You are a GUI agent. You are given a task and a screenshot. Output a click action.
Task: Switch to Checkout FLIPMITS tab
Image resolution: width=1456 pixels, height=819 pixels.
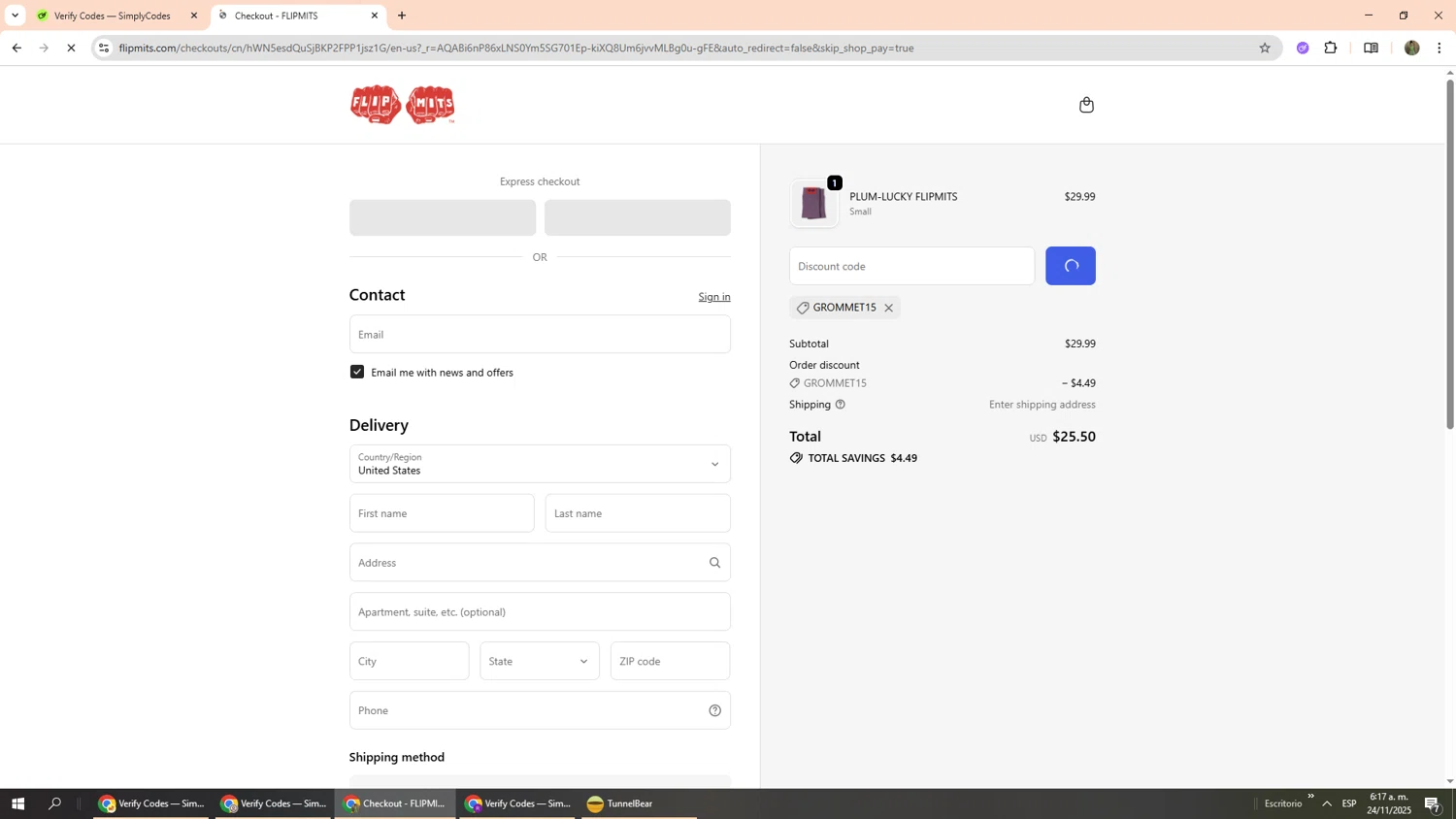tap(298, 16)
